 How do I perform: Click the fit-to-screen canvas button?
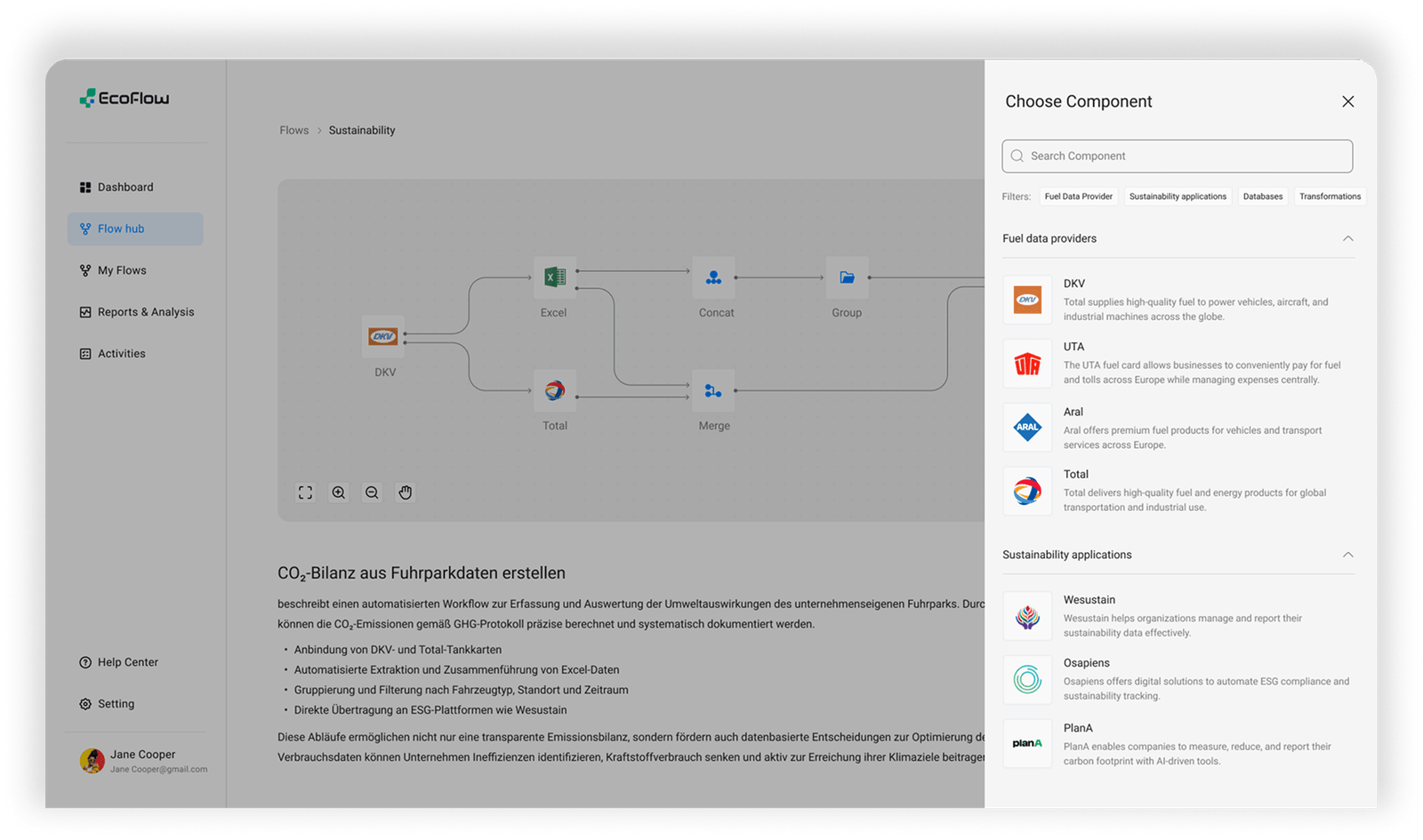[305, 492]
